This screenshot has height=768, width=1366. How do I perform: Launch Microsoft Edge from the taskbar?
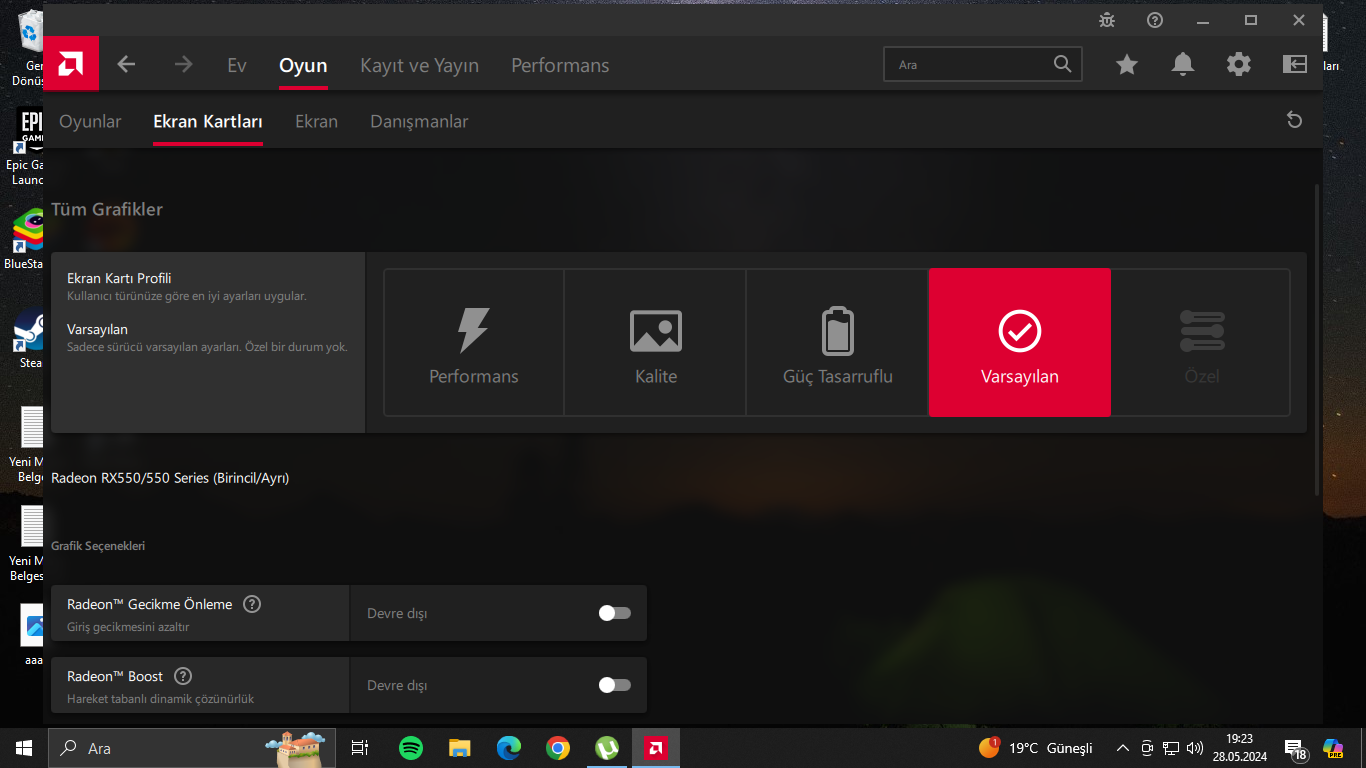pyautogui.click(x=509, y=748)
